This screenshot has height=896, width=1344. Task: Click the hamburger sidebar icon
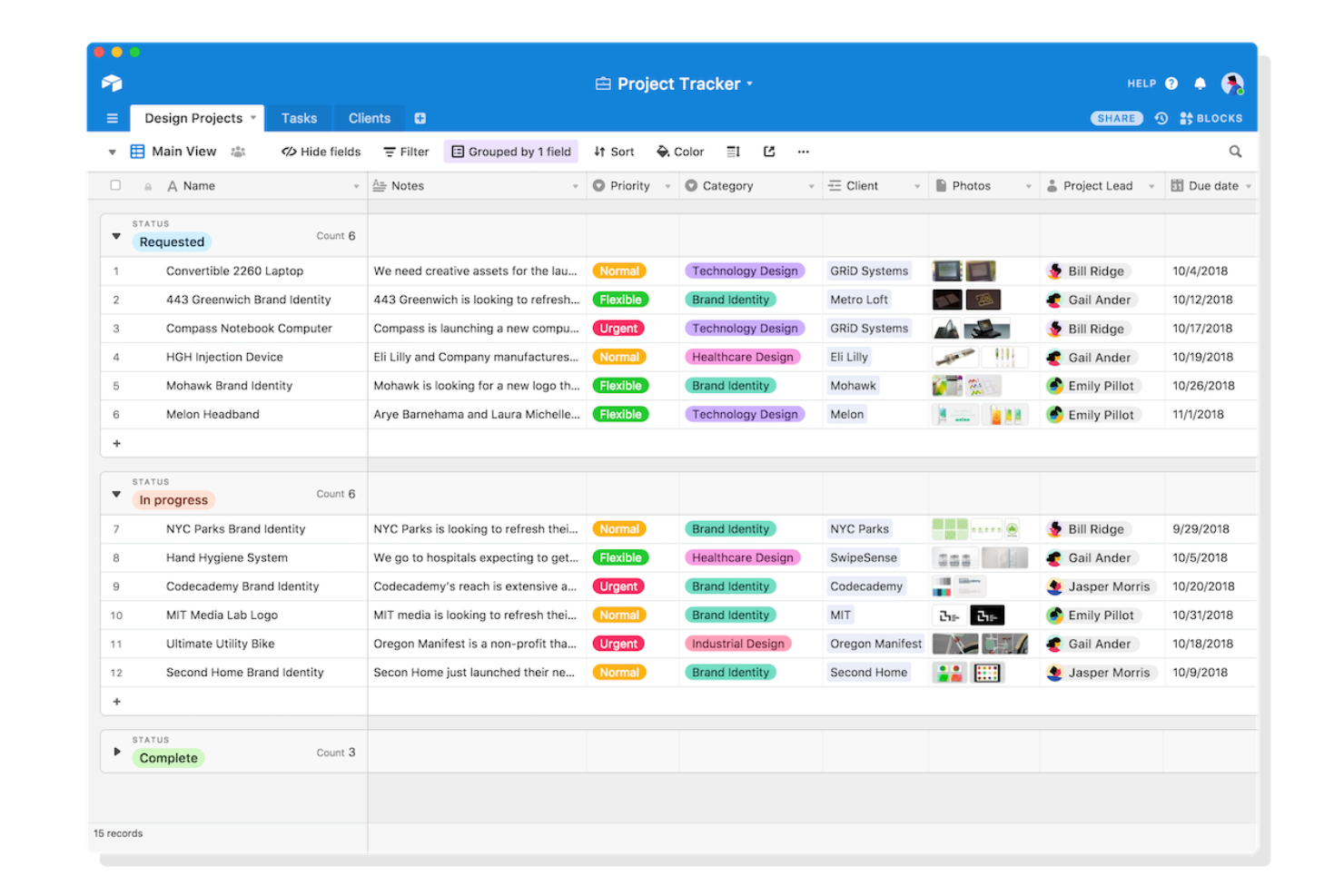pos(112,118)
